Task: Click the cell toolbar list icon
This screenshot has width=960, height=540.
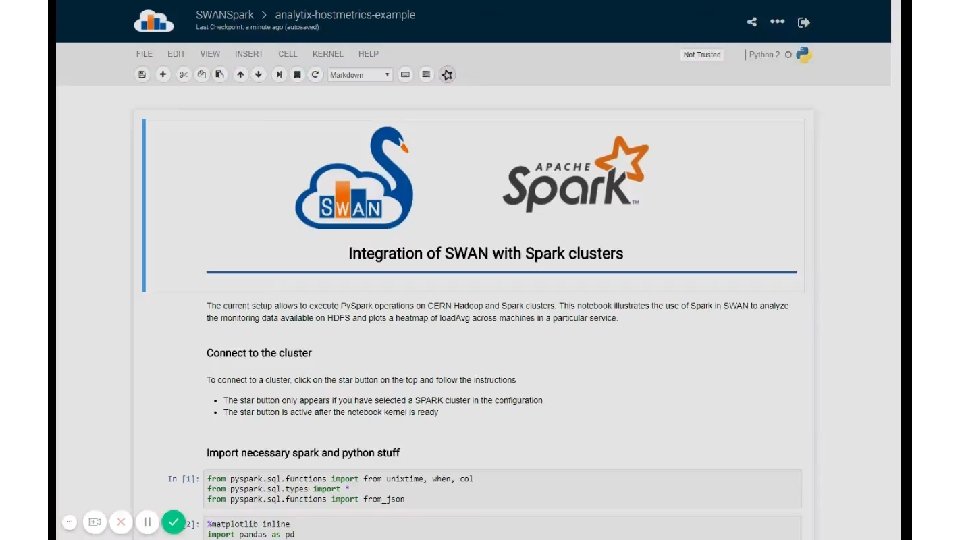Action: (x=426, y=75)
